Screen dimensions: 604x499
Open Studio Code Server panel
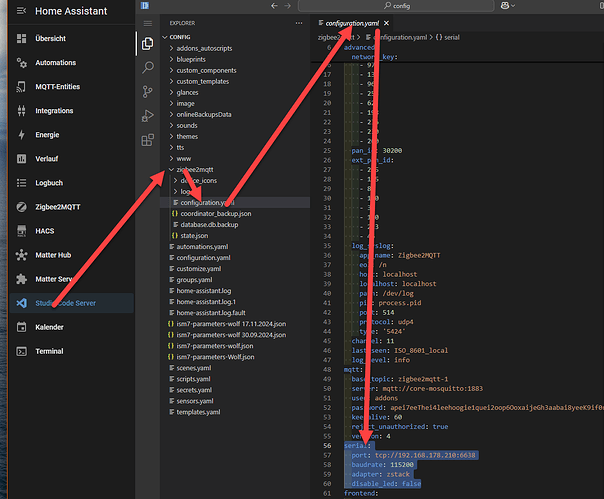point(71,303)
